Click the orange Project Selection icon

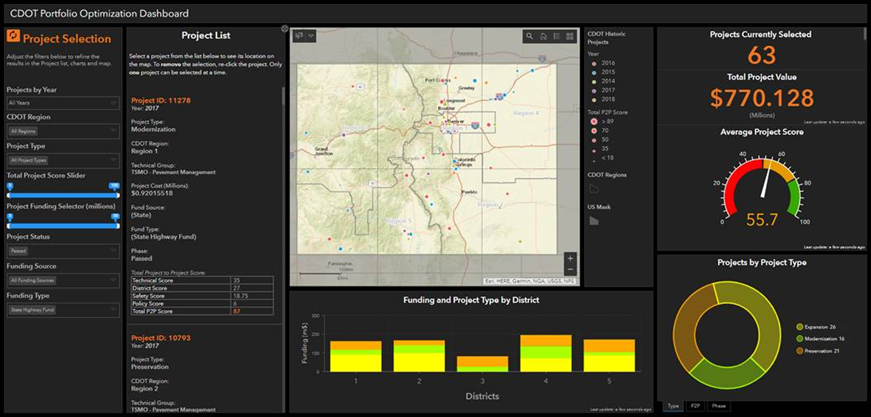pyautogui.click(x=13, y=38)
